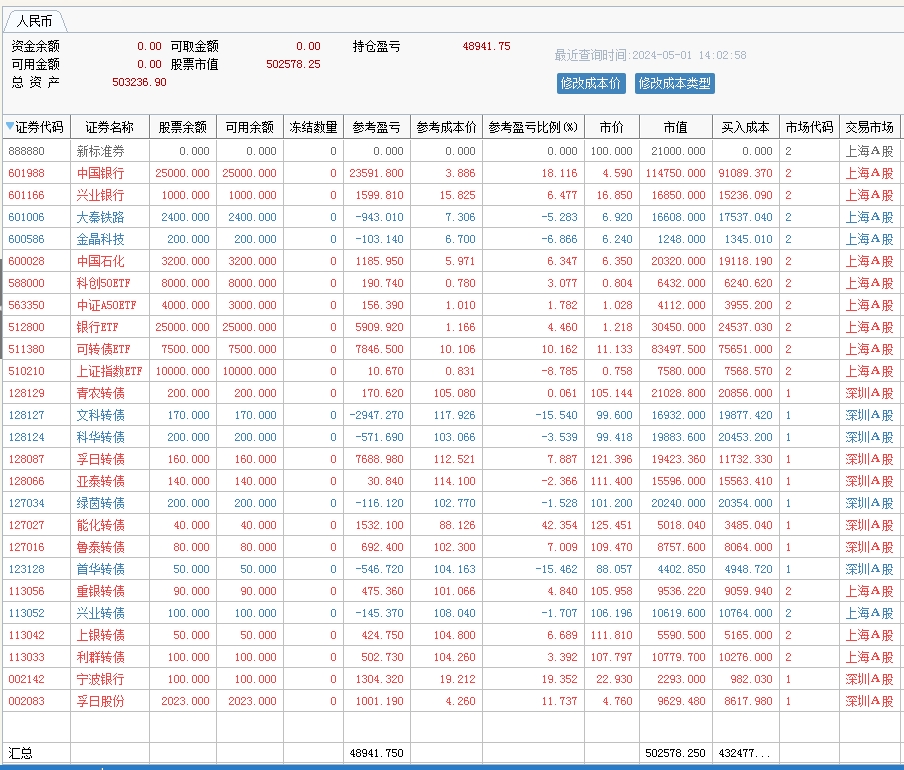904x770 pixels.
Task: Click the 市价 column header
Action: (x=612, y=127)
